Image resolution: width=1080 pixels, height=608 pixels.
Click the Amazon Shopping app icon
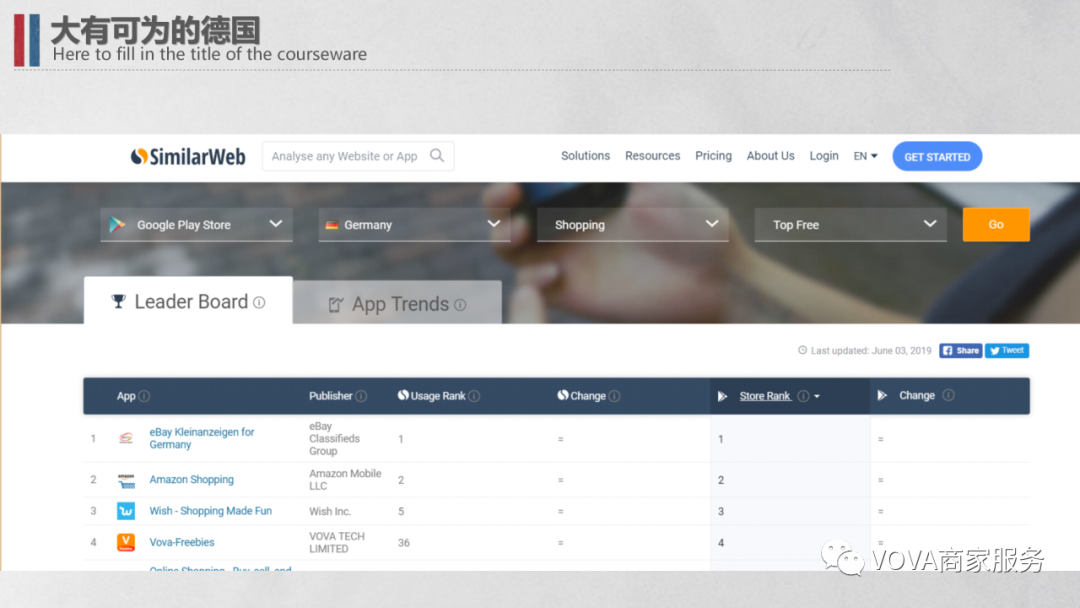(x=126, y=480)
